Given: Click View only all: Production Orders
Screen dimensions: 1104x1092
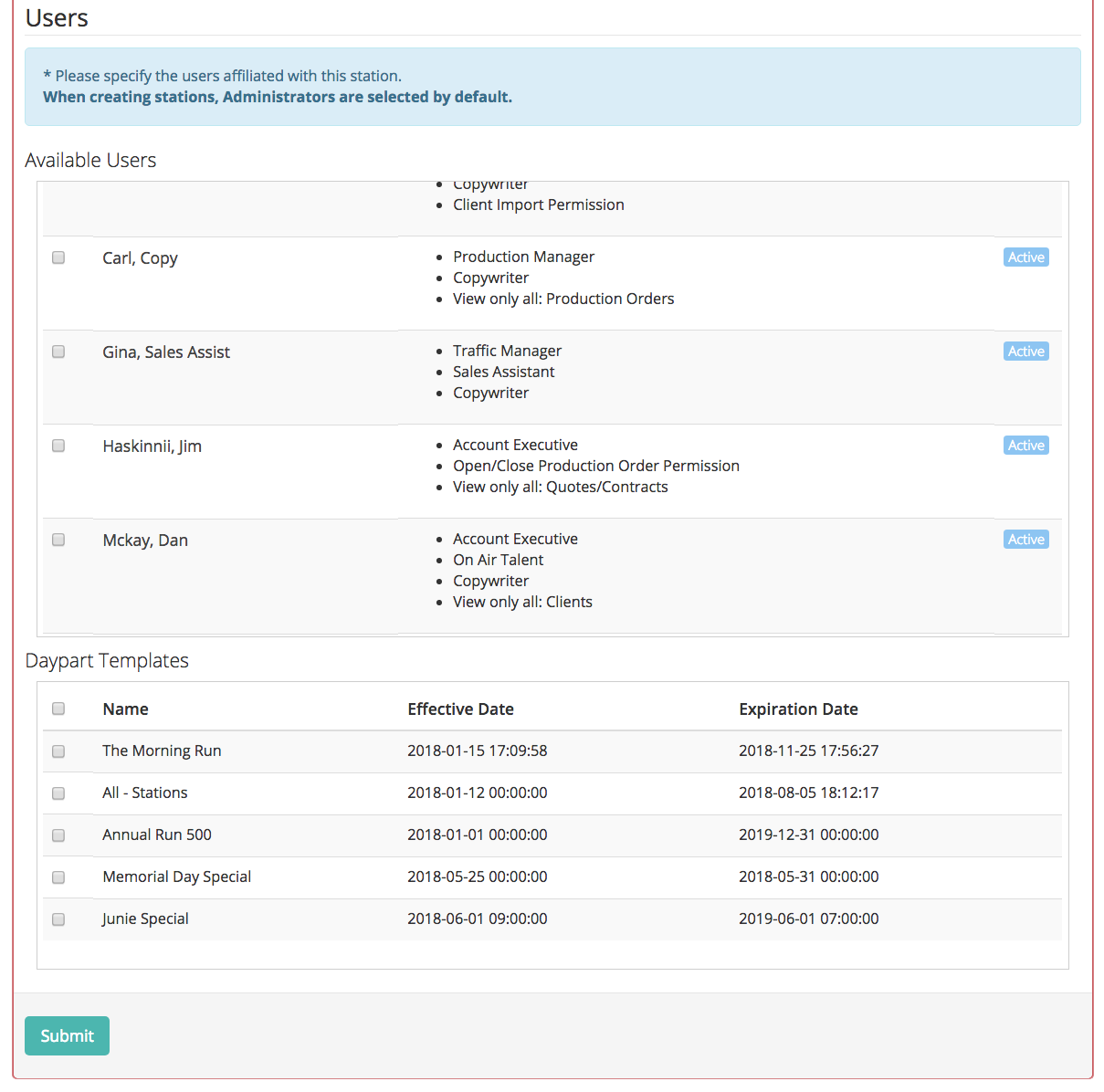Looking at the screenshot, I should [563, 299].
